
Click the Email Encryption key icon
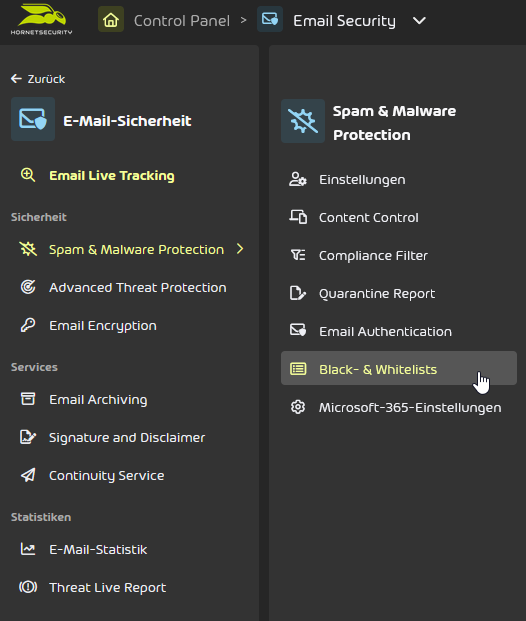(x=28, y=325)
